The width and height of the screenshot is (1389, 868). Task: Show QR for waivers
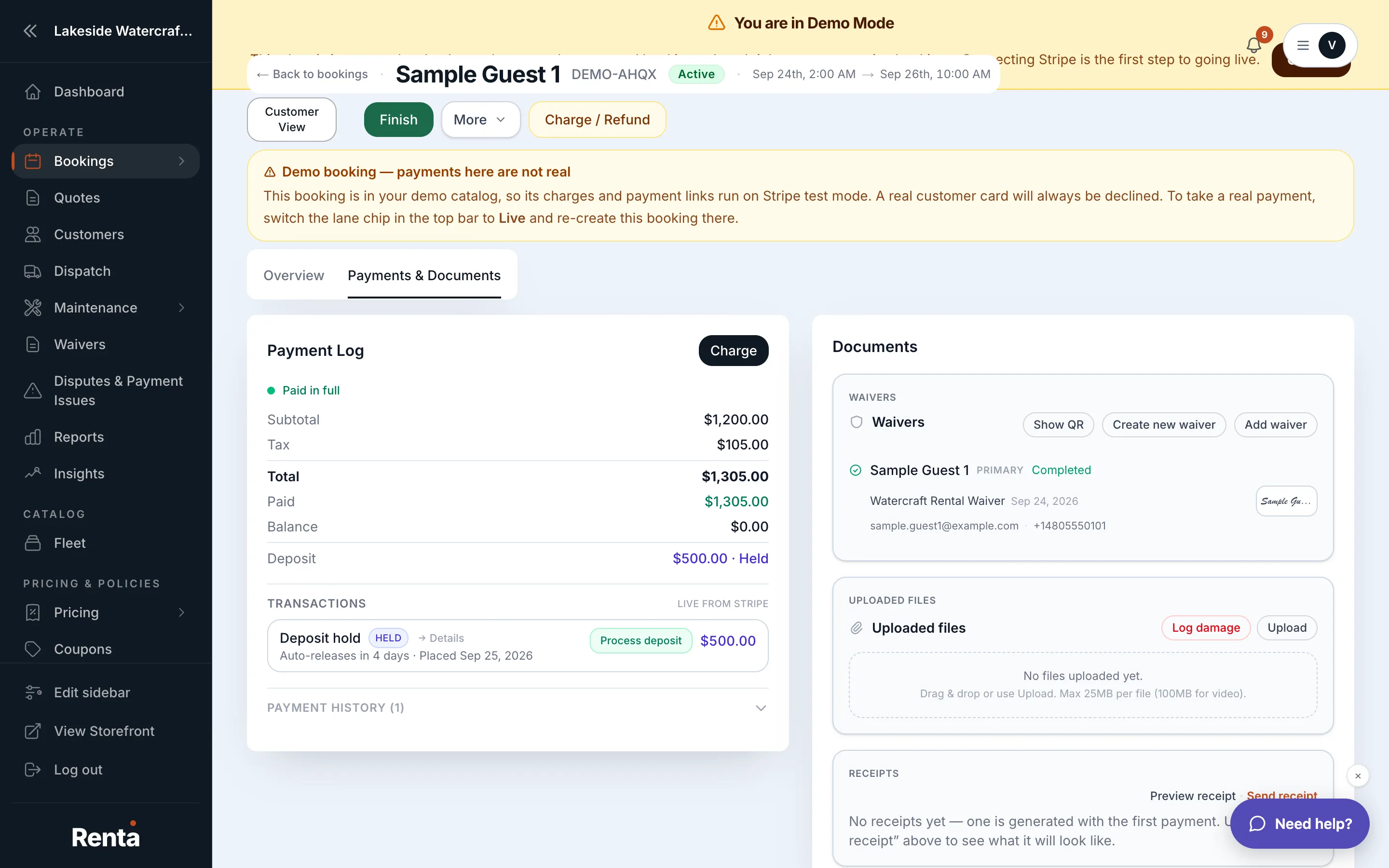[x=1058, y=425]
